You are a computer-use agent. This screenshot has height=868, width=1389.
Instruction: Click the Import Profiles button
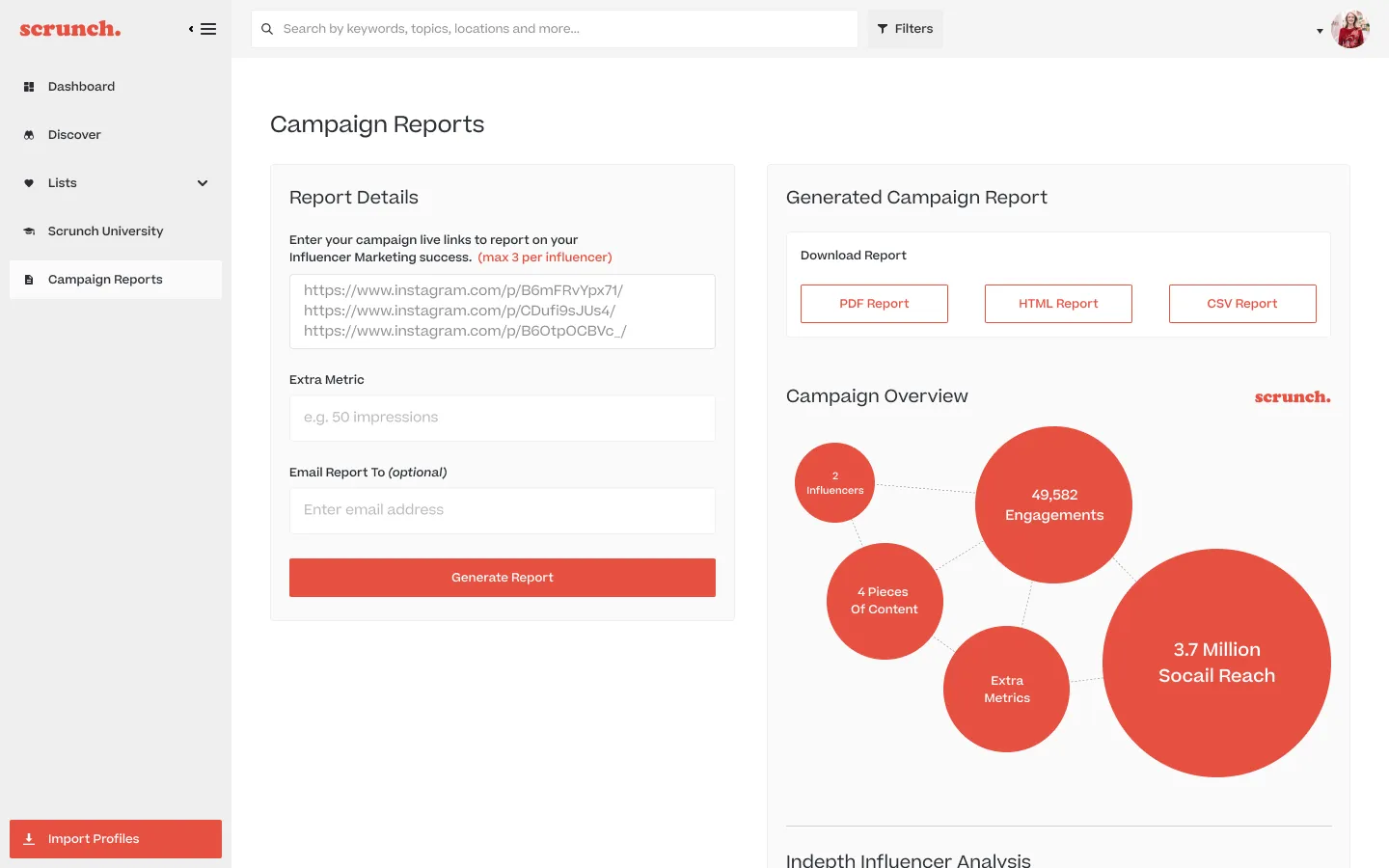116,839
